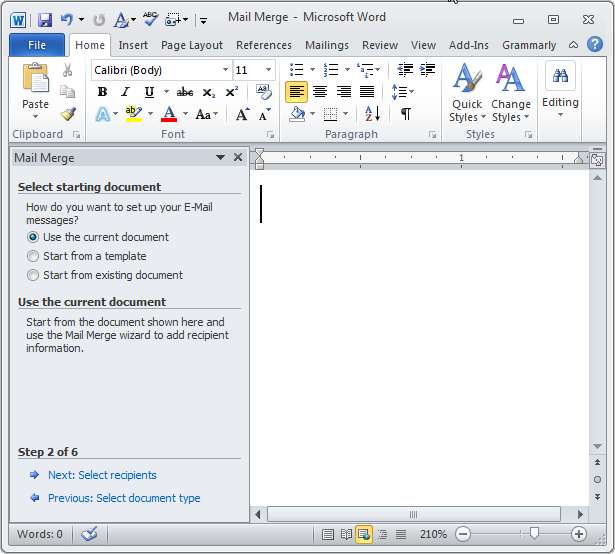Select 'Start from a template' option
Image resolution: width=615 pixels, height=554 pixels.
click(x=33, y=256)
